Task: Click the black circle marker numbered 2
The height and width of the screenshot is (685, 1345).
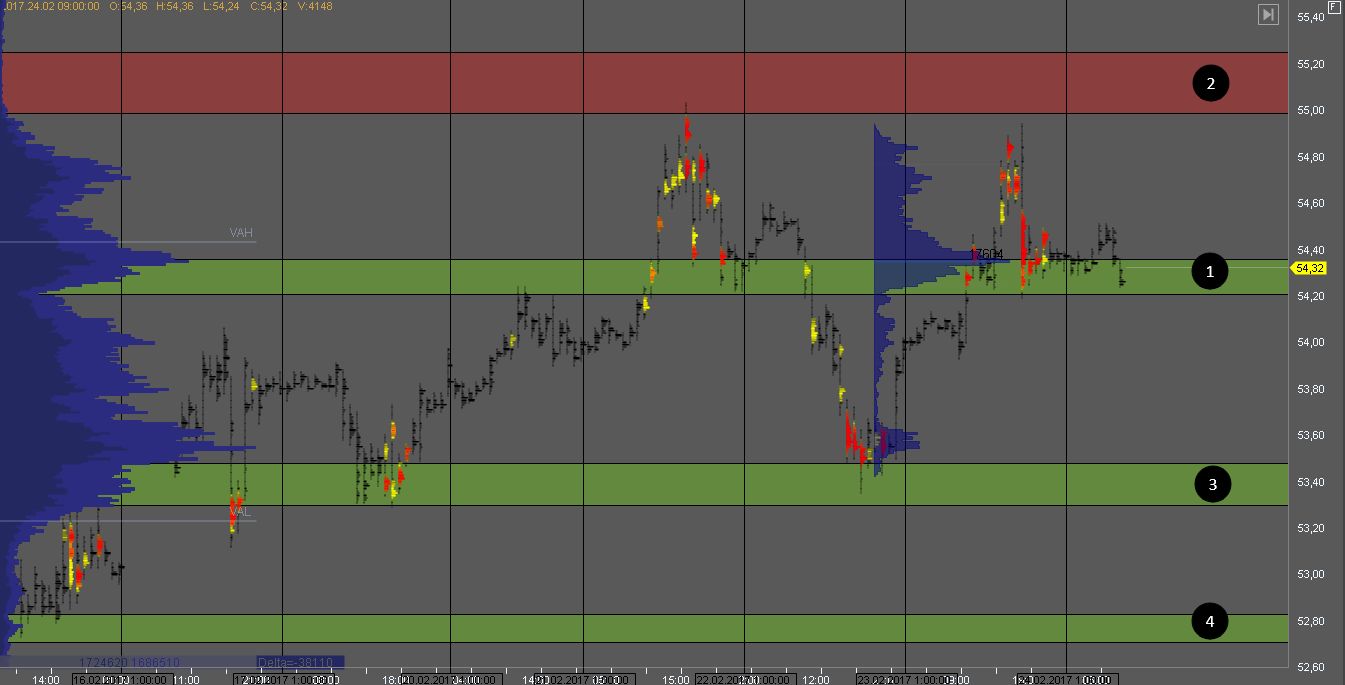Action: [x=1210, y=83]
